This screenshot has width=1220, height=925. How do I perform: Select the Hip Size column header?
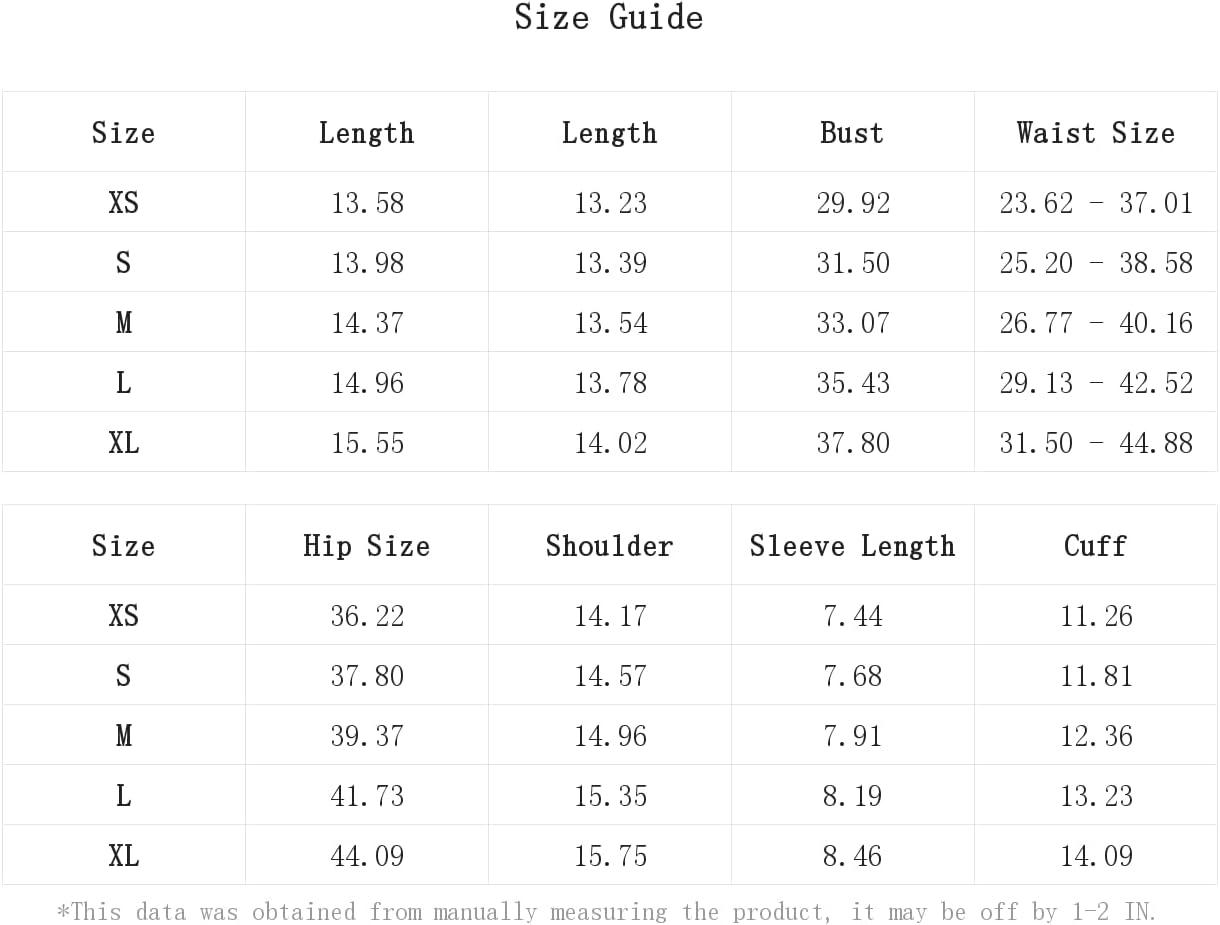coord(366,546)
